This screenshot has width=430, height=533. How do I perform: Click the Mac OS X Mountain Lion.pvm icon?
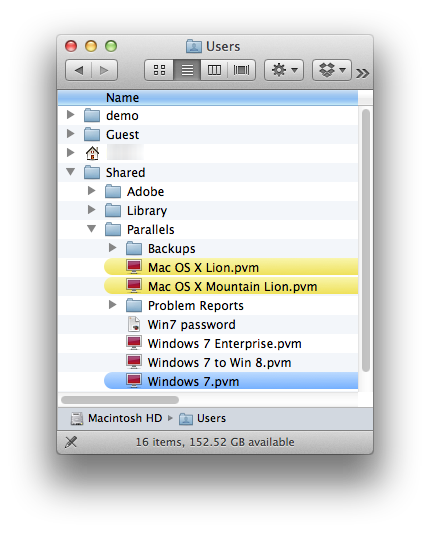pyautogui.click(x=134, y=286)
